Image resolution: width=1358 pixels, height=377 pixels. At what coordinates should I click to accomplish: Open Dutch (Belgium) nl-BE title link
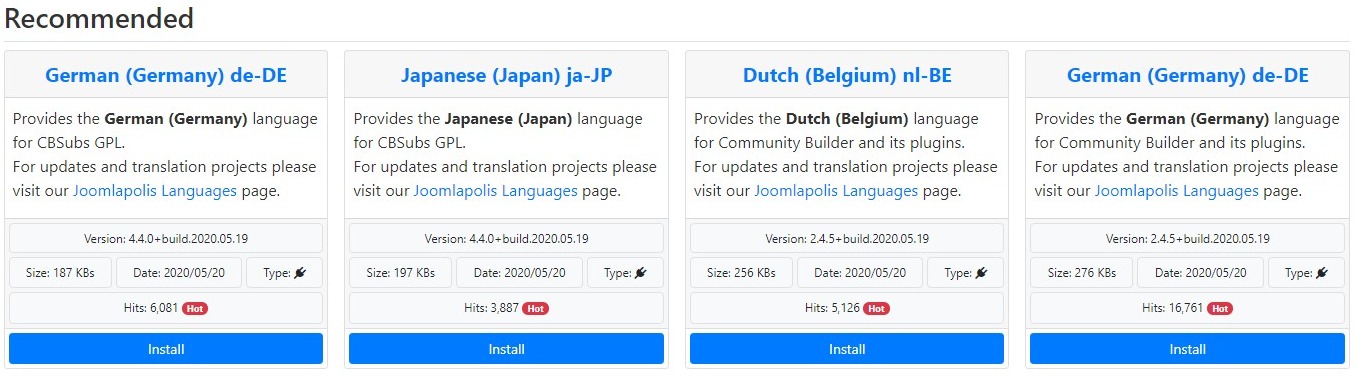pos(847,75)
